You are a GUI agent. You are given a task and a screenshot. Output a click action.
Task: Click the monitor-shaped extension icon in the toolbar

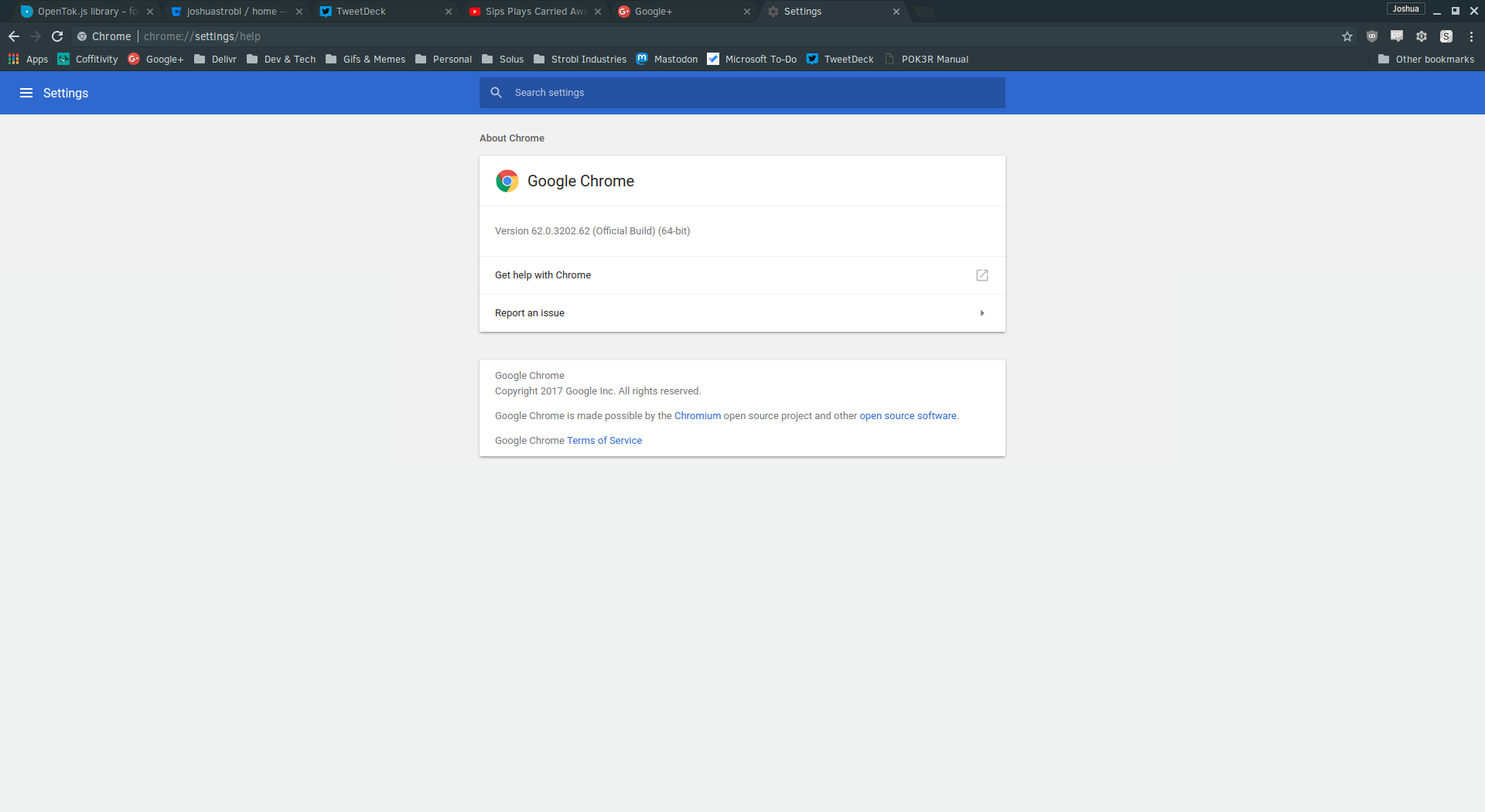click(1397, 36)
